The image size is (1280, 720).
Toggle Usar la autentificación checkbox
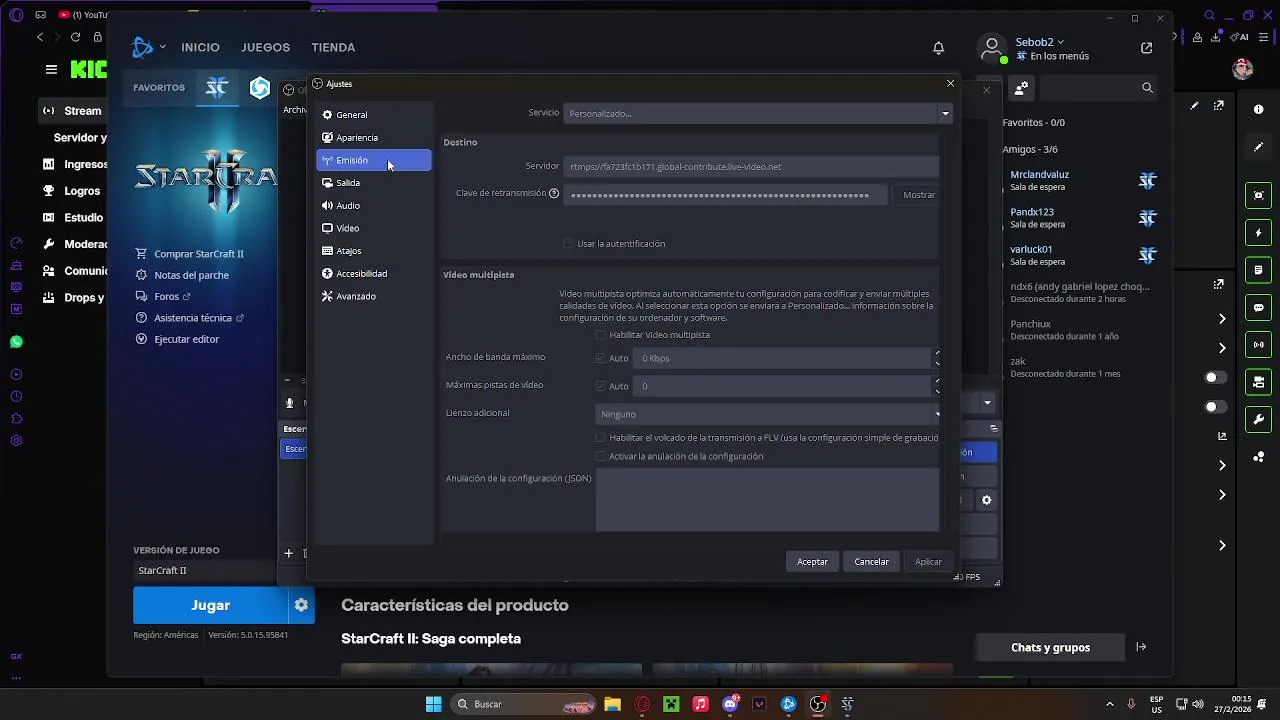[x=569, y=244]
